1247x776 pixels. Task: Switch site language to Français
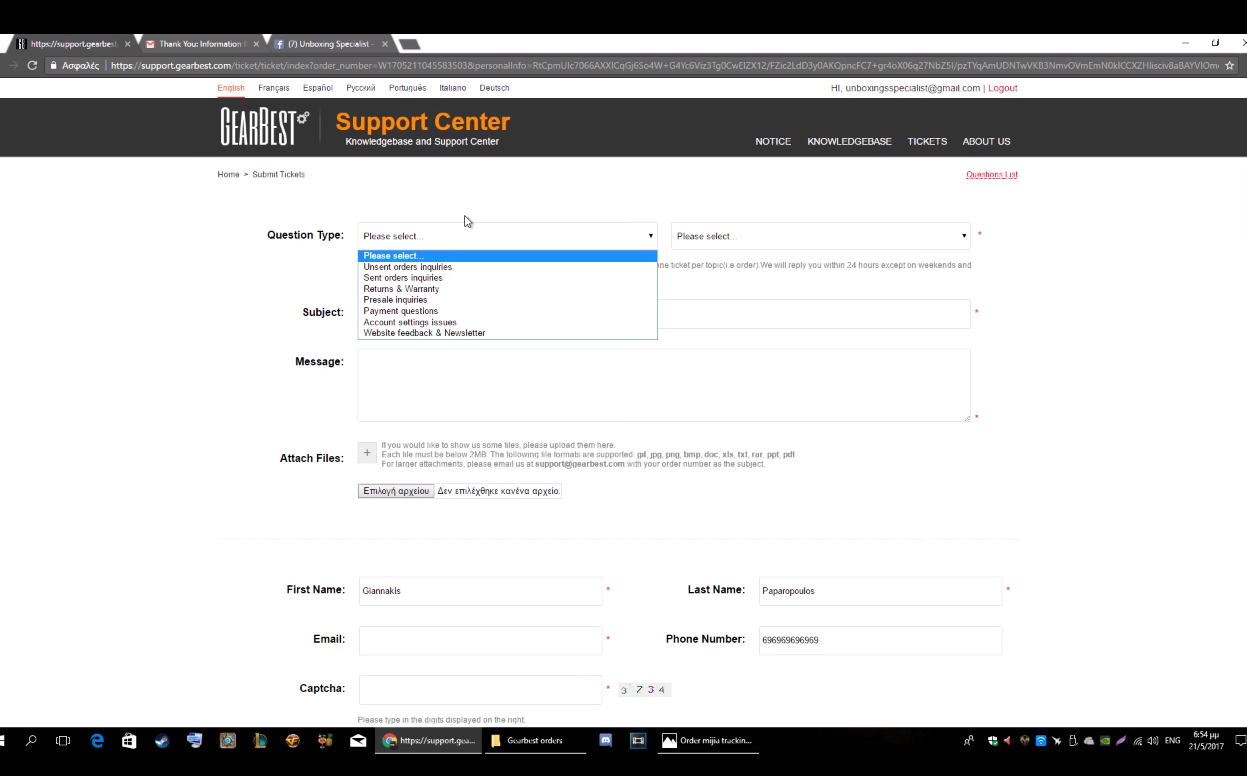click(x=273, y=88)
